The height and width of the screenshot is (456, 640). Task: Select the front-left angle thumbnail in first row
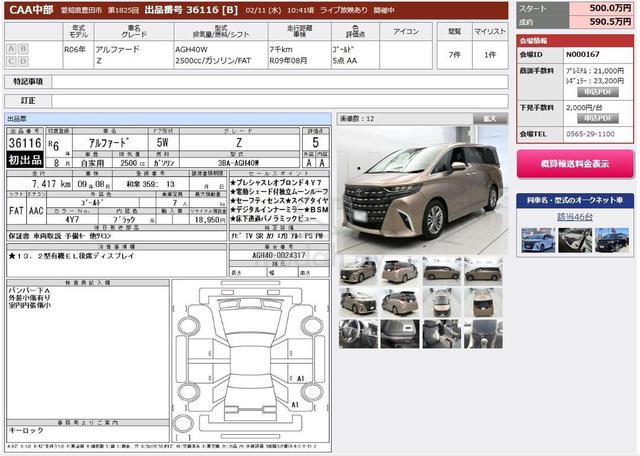(358, 271)
